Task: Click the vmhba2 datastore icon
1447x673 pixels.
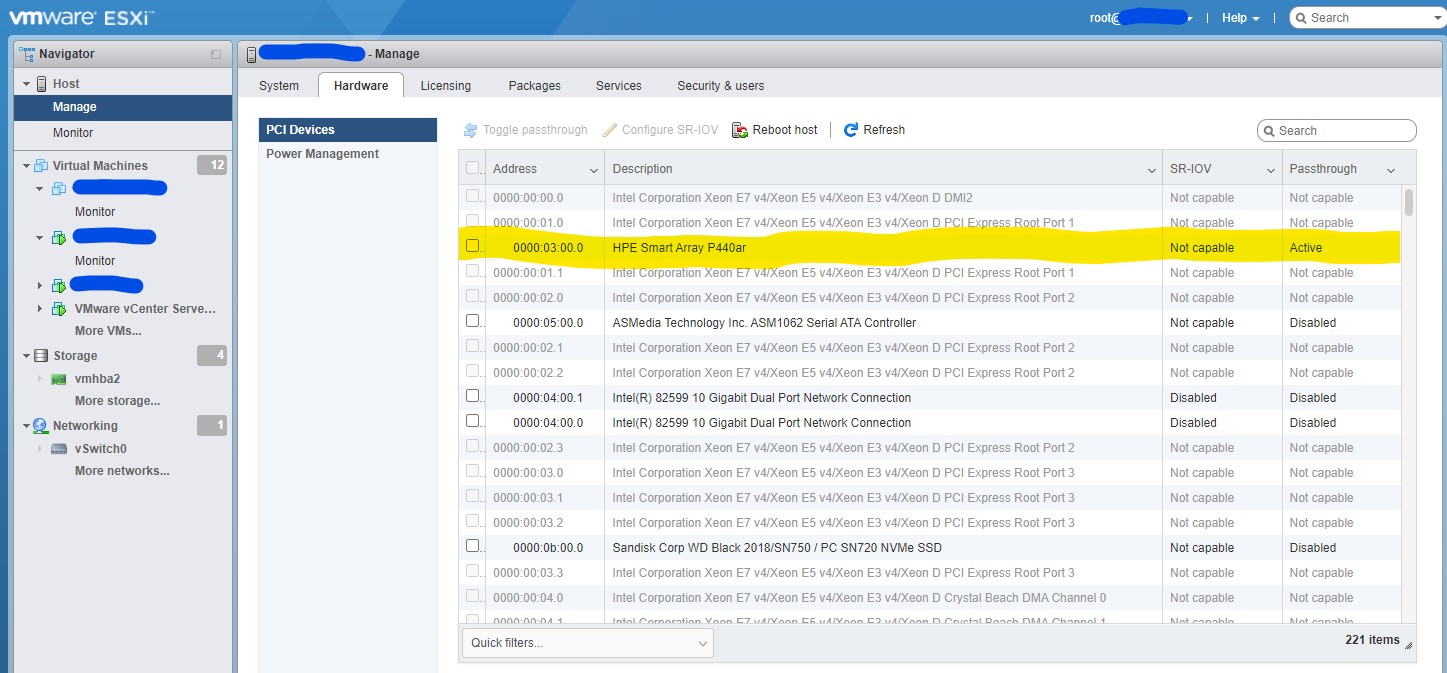Action: coord(59,380)
